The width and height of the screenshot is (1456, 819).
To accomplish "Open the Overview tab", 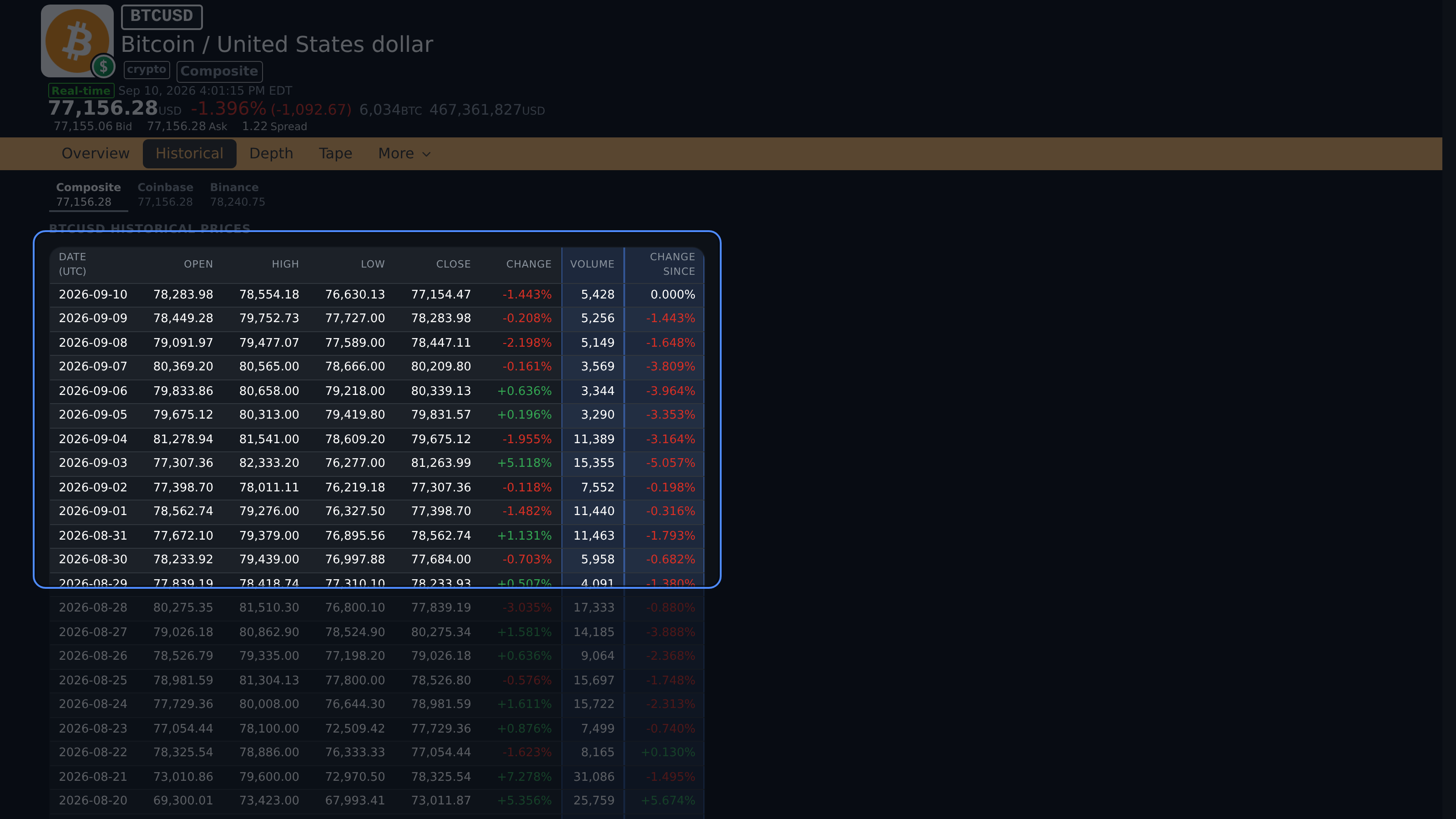I will [96, 154].
